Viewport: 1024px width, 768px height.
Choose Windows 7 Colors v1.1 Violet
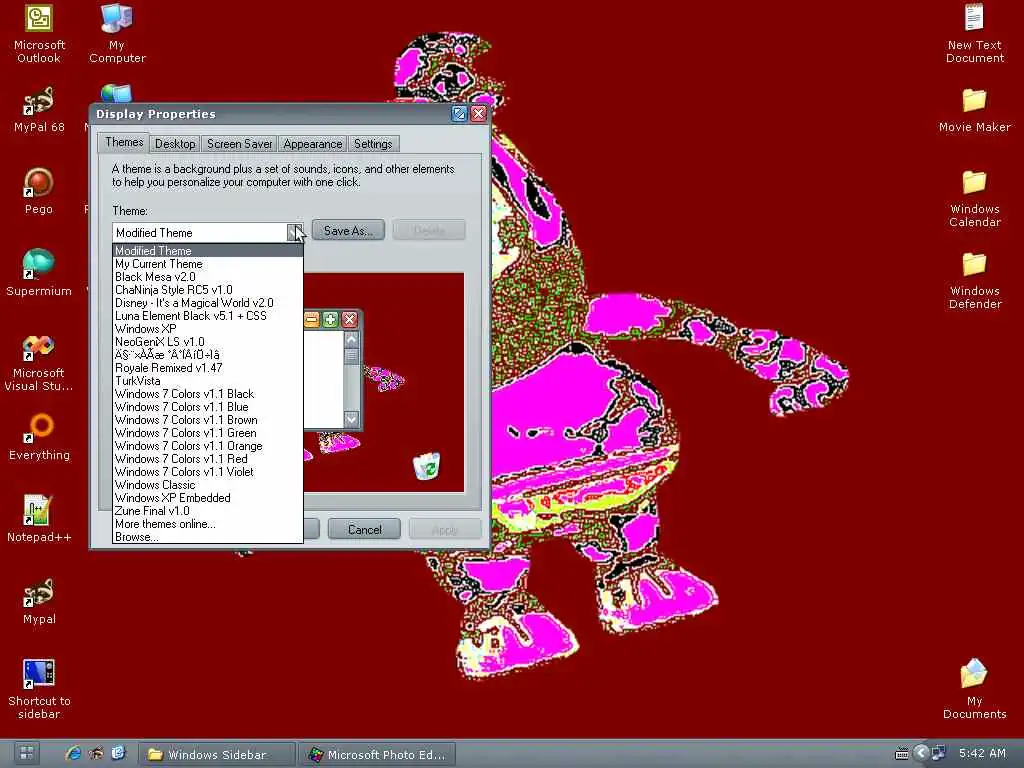point(208,472)
